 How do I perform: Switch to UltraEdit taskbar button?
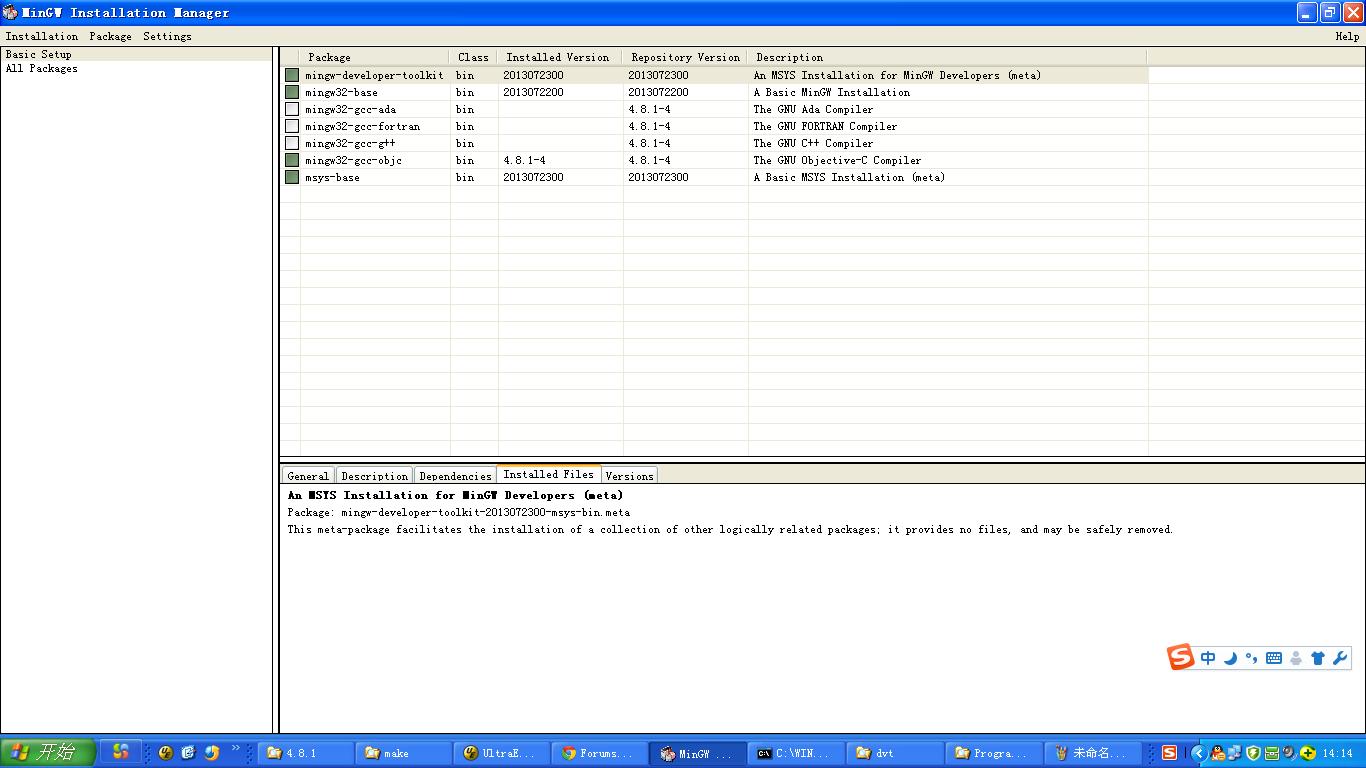[x=502, y=753]
